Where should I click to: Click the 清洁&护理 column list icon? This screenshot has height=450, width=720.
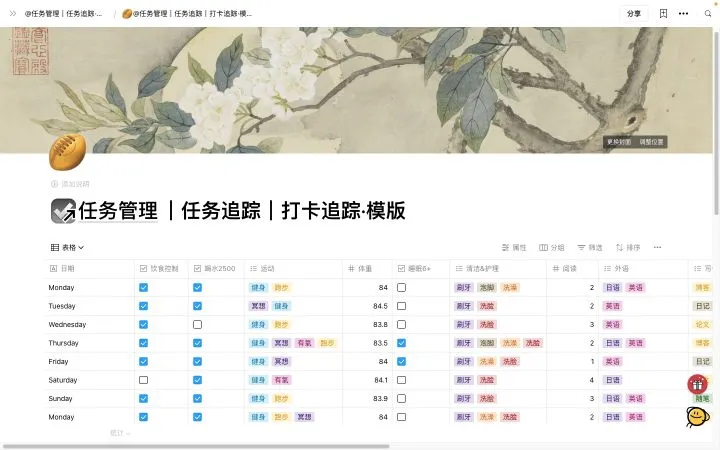click(459, 269)
